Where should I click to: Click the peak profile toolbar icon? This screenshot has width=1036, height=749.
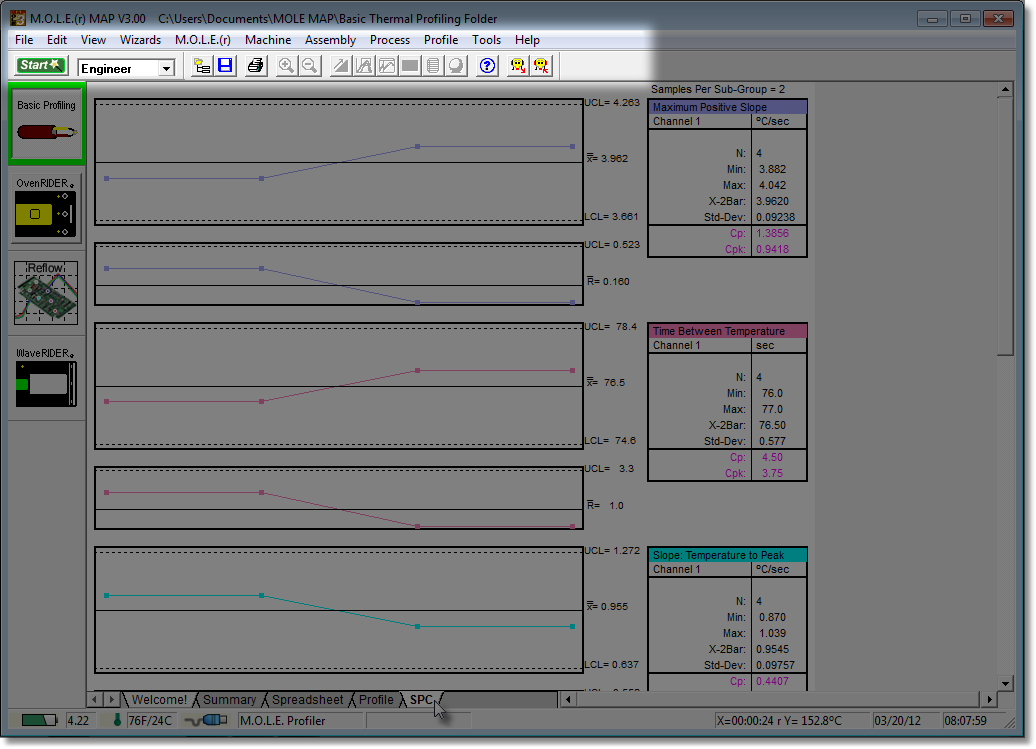(x=363, y=66)
